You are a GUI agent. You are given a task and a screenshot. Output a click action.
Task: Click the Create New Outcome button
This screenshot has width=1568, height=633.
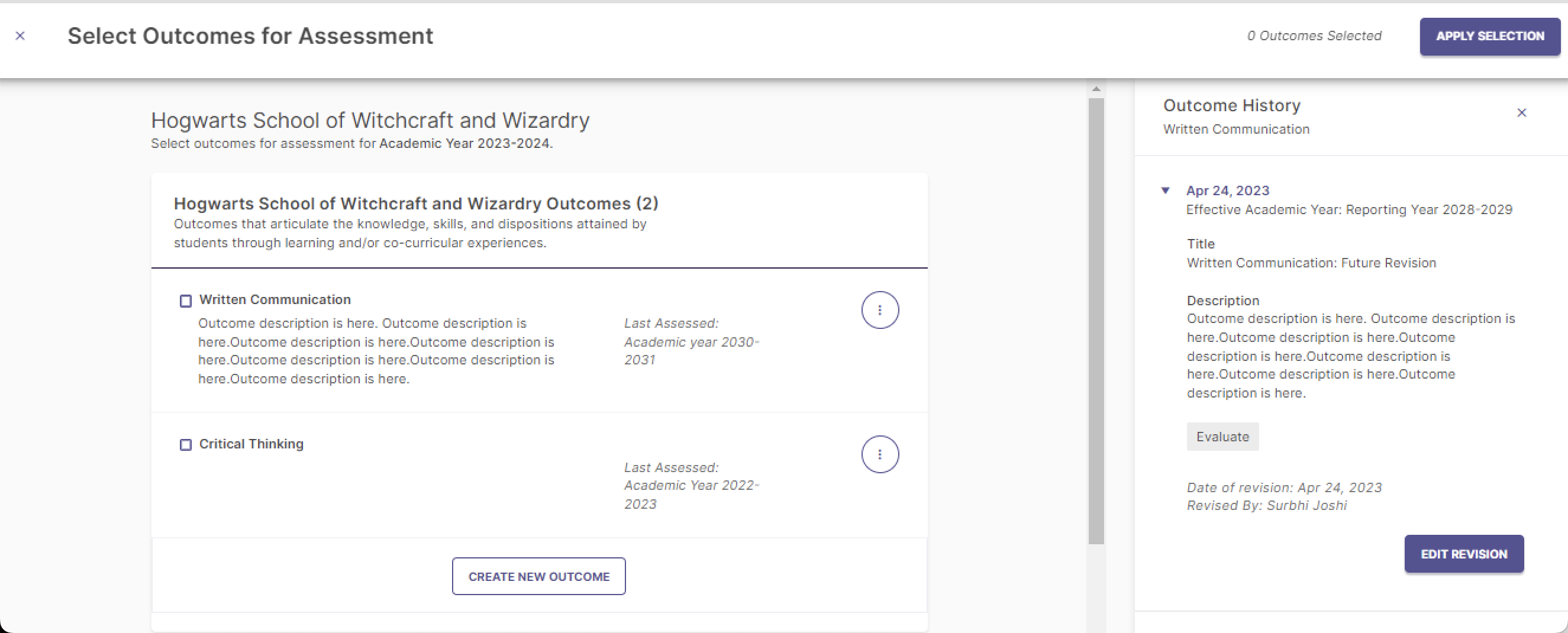pyautogui.click(x=538, y=576)
